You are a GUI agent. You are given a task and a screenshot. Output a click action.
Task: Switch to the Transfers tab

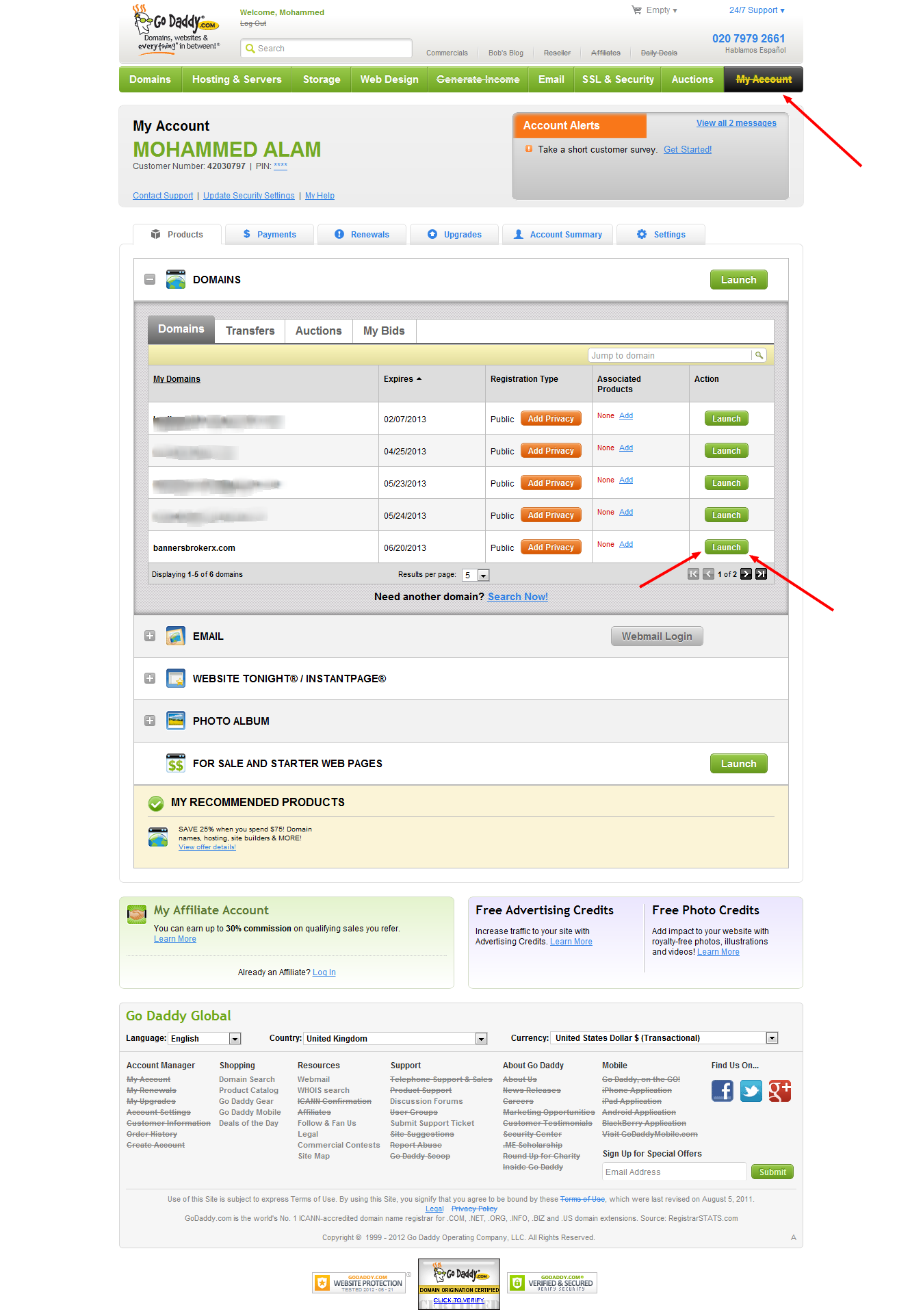click(250, 331)
